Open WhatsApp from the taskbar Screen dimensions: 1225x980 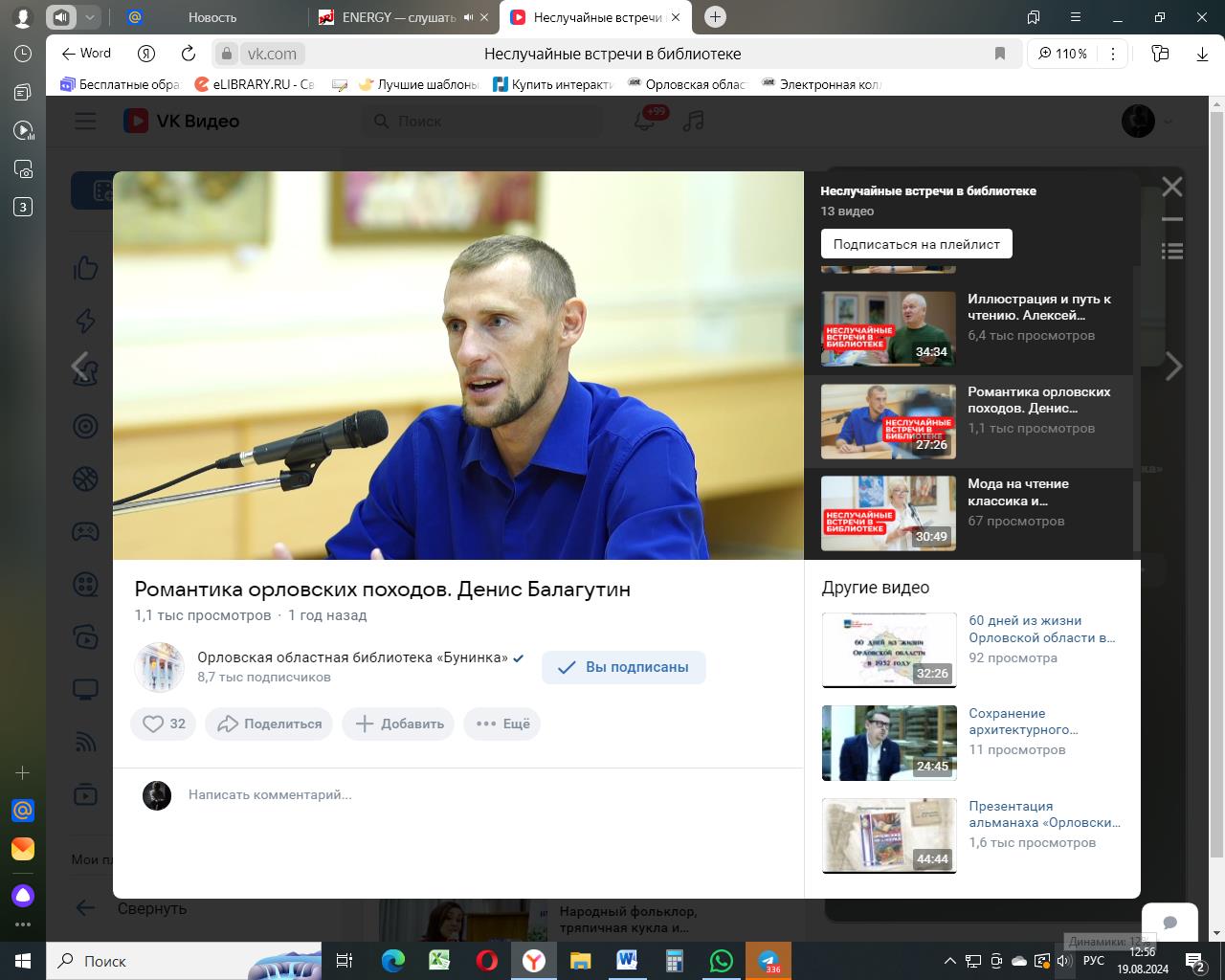pyautogui.click(x=721, y=961)
